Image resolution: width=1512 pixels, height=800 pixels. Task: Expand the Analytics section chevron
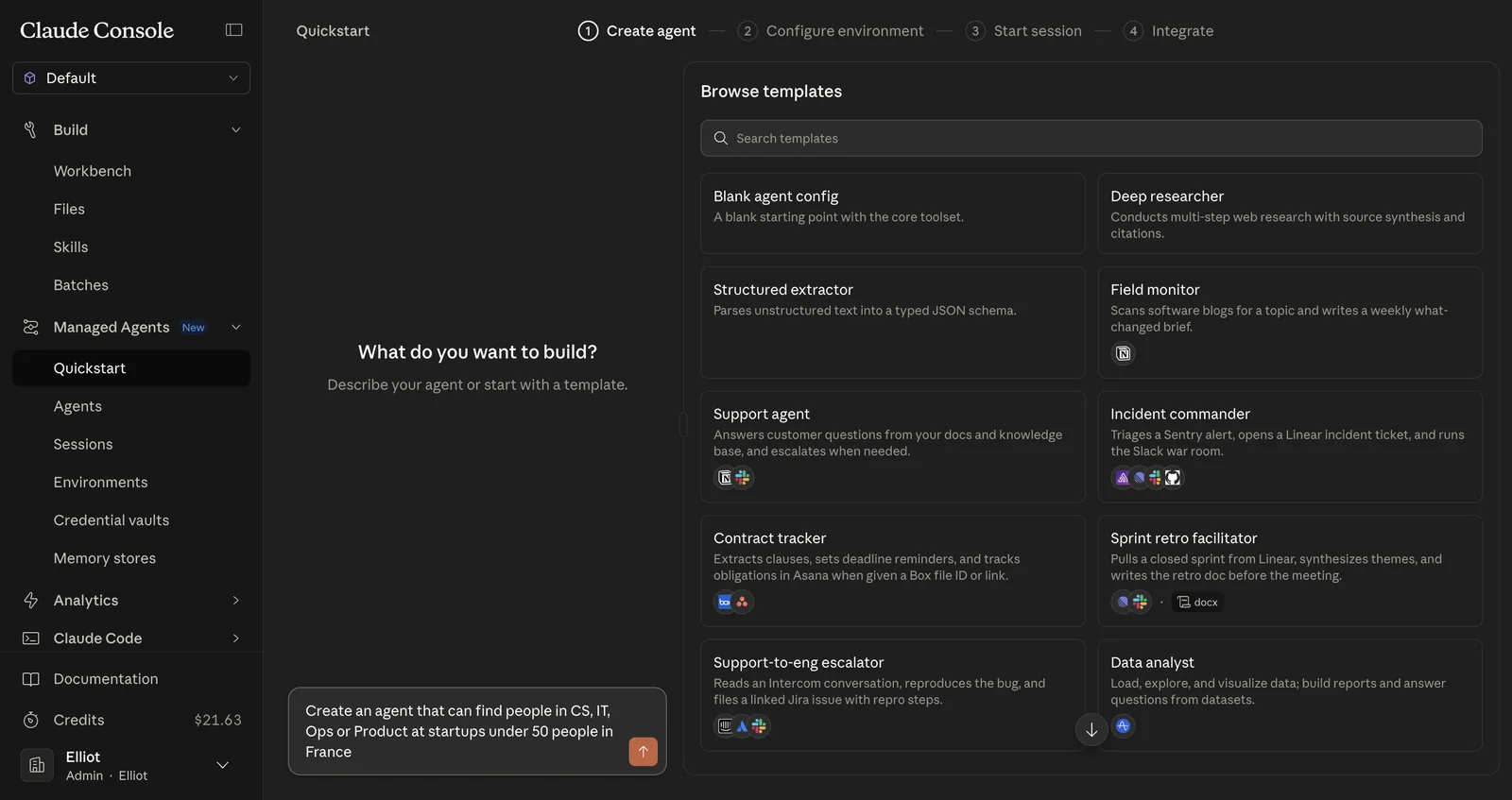click(236, 600)
